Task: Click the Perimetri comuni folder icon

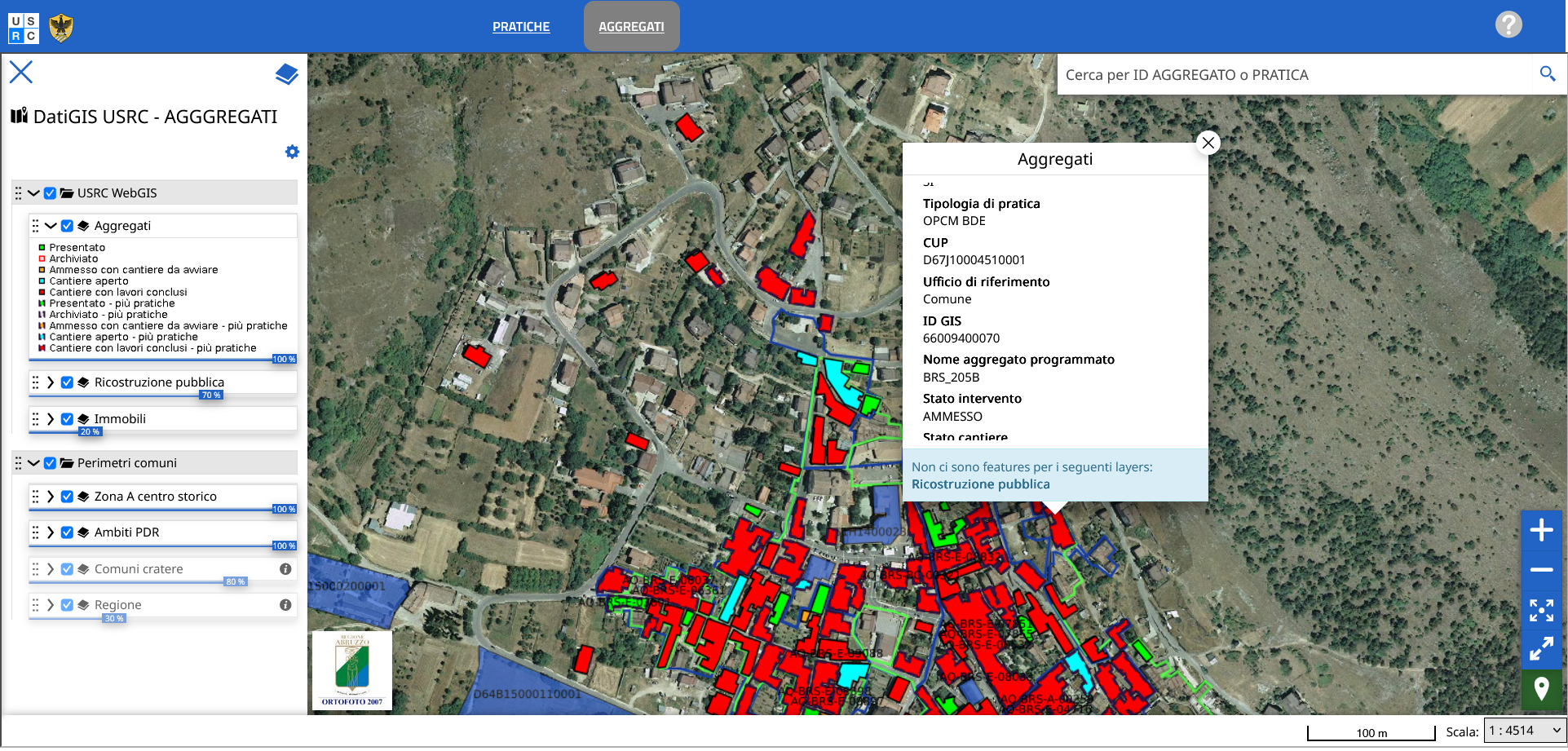Action: pyautogui.click(x=67, y=463)
